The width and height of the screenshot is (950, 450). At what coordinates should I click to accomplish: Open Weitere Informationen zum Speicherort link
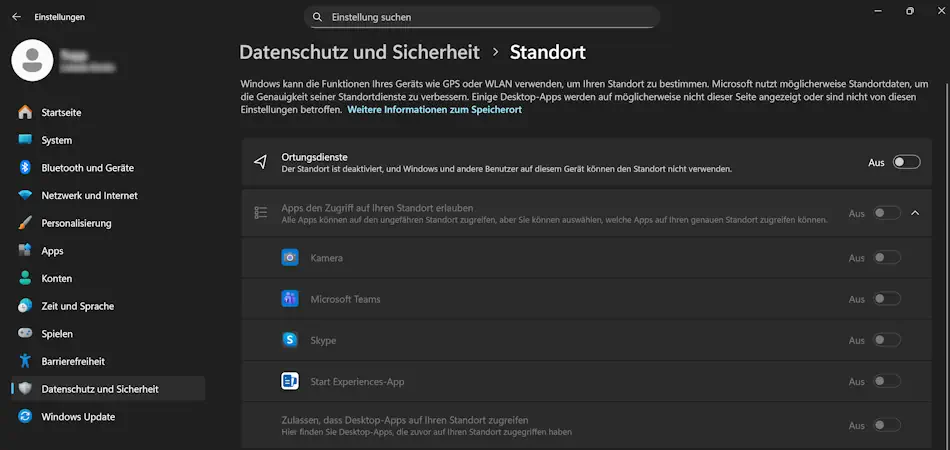pyautogui.click(x=434, y=110)
